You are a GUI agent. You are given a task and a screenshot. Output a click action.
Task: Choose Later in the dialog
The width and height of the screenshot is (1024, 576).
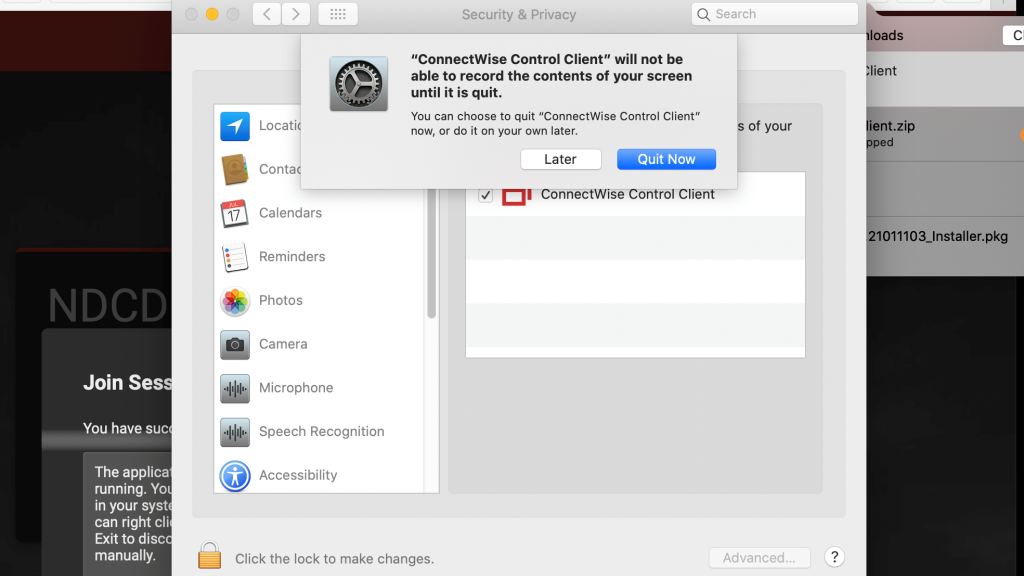(x=560, y=159)
